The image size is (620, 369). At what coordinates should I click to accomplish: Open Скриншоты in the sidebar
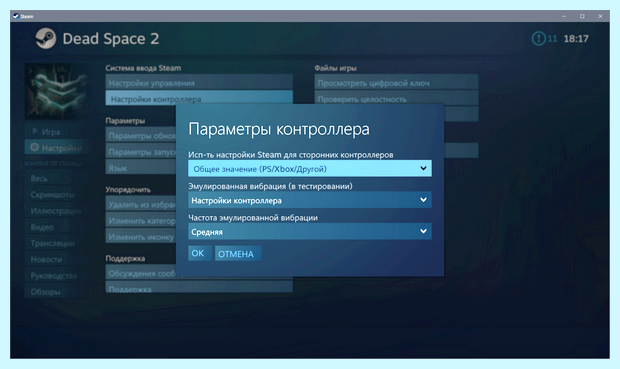(x=56, y=195)
